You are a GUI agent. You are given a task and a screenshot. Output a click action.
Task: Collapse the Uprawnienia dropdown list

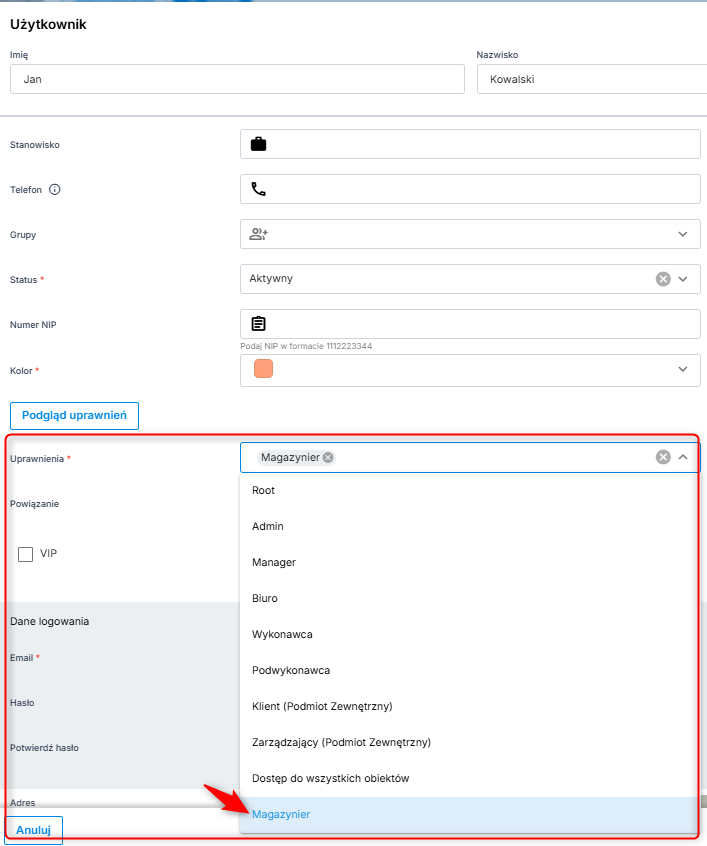(683, 457)
